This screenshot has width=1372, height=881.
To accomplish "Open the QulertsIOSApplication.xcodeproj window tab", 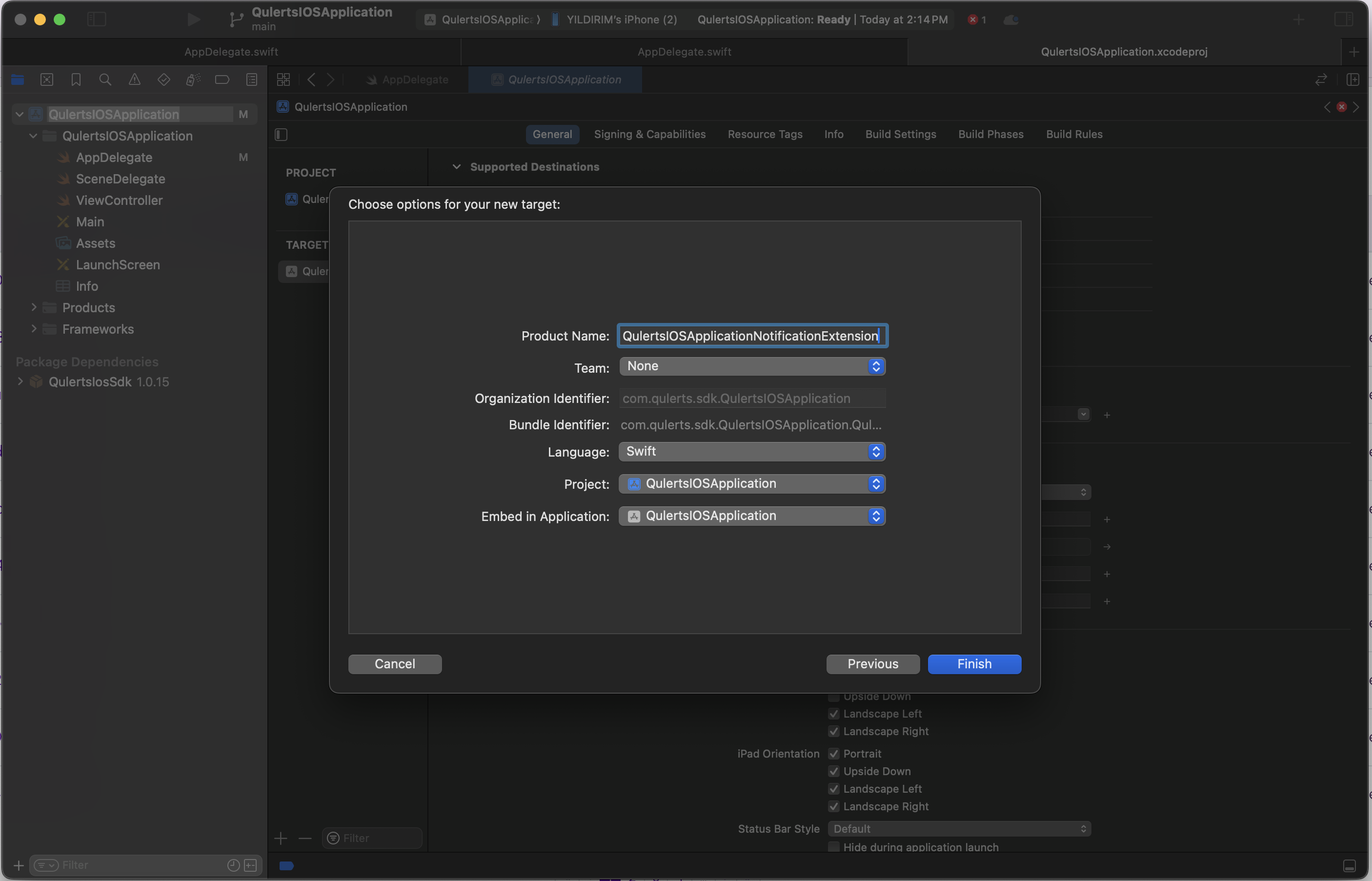I will coord(1124,52).
